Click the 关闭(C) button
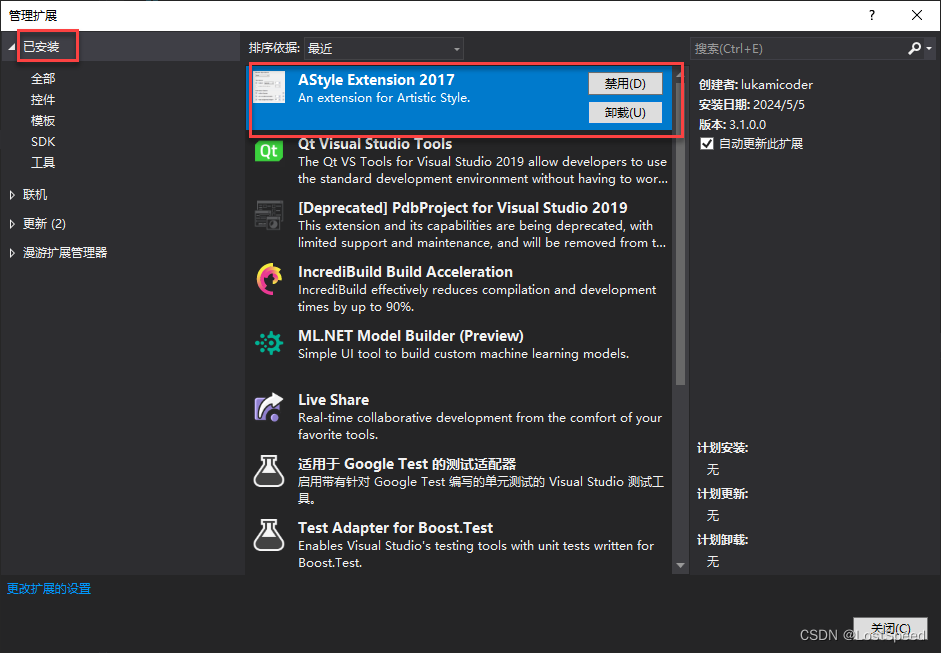941x653 pixels. click(891, 628)
